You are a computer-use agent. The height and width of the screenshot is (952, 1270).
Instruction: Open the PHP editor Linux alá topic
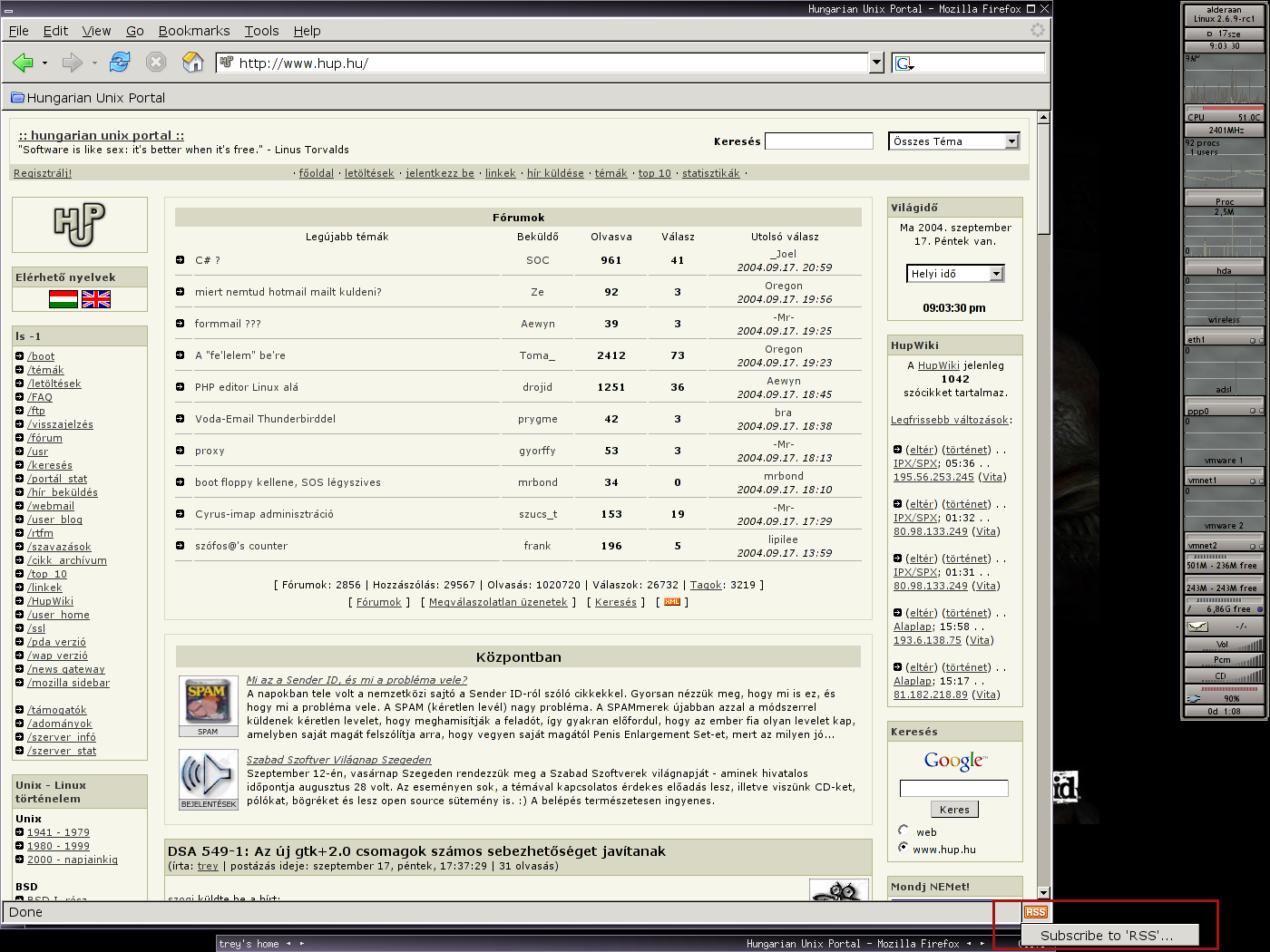coord(247,387)
